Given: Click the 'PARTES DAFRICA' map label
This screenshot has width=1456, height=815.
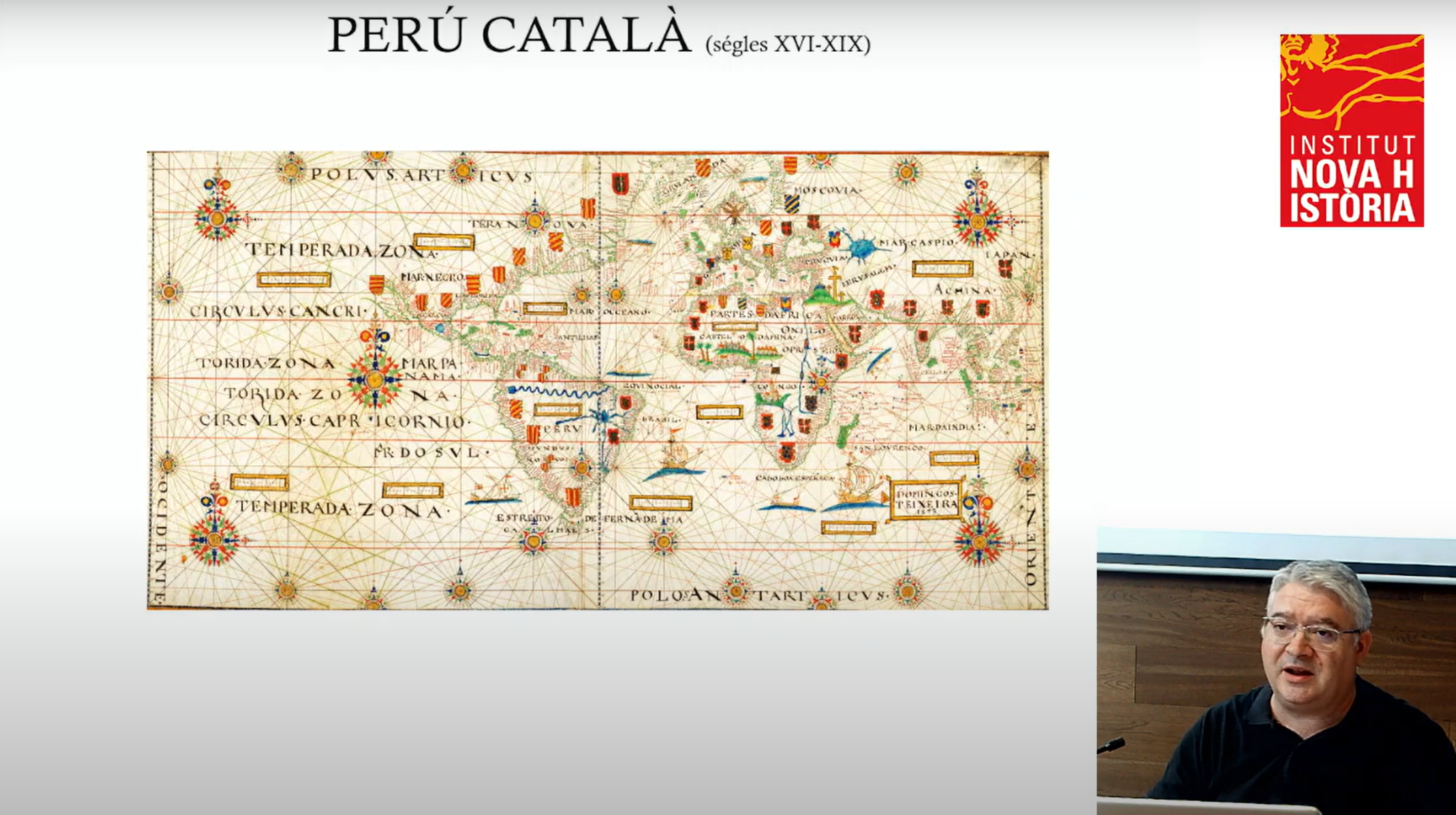Looking at the screenshot, I should (766, 314).
